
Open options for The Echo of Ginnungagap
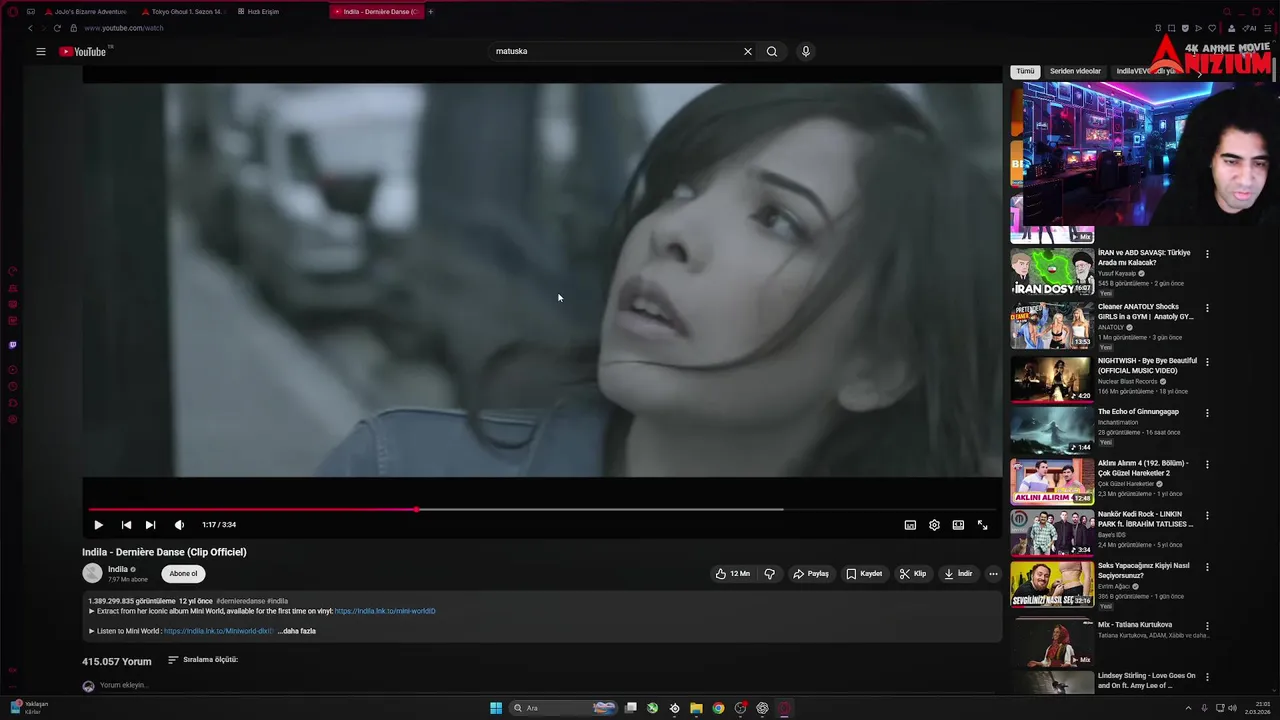click(1207, 413)
